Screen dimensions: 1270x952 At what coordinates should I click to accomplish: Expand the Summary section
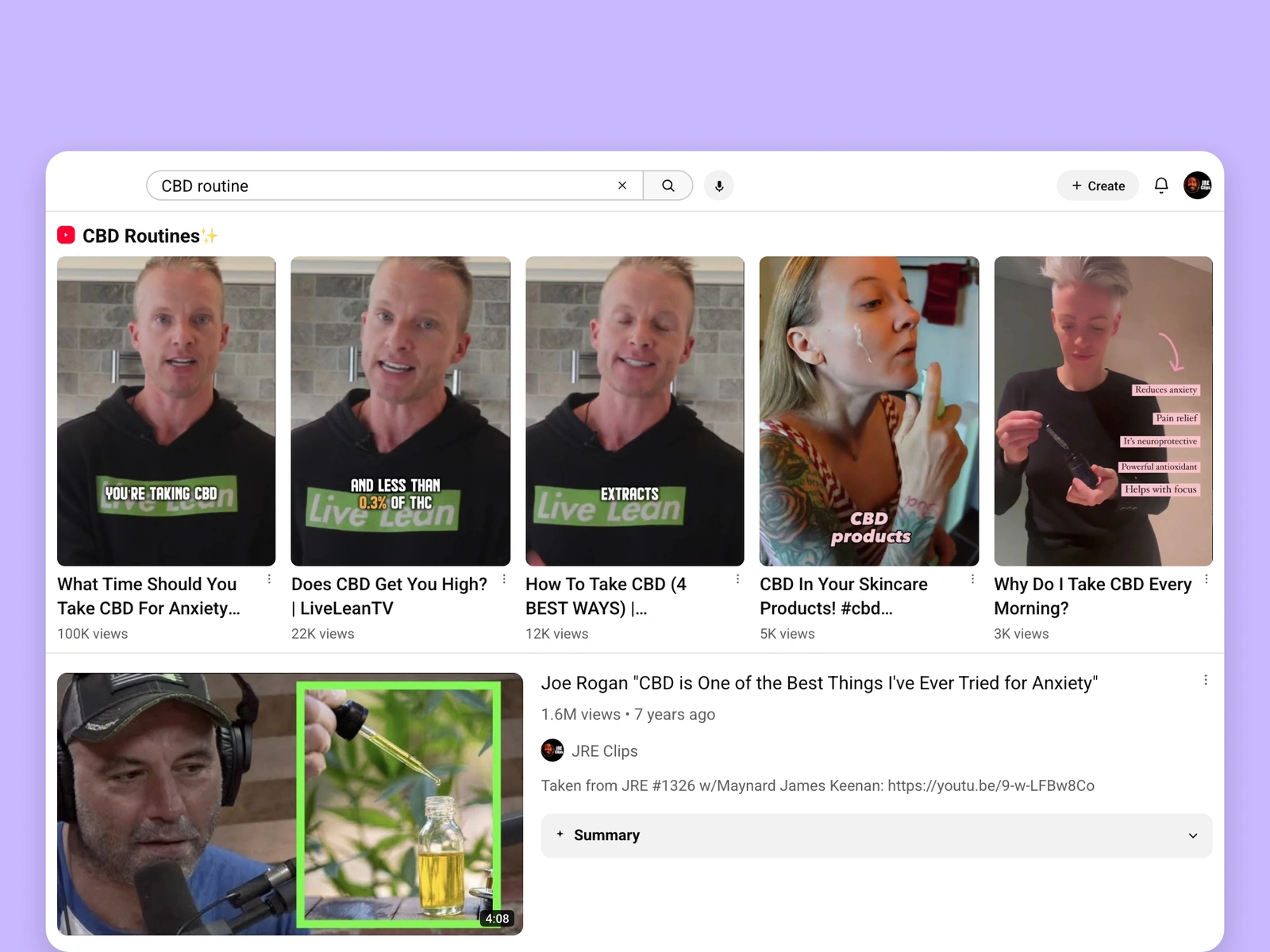(876, 835)
